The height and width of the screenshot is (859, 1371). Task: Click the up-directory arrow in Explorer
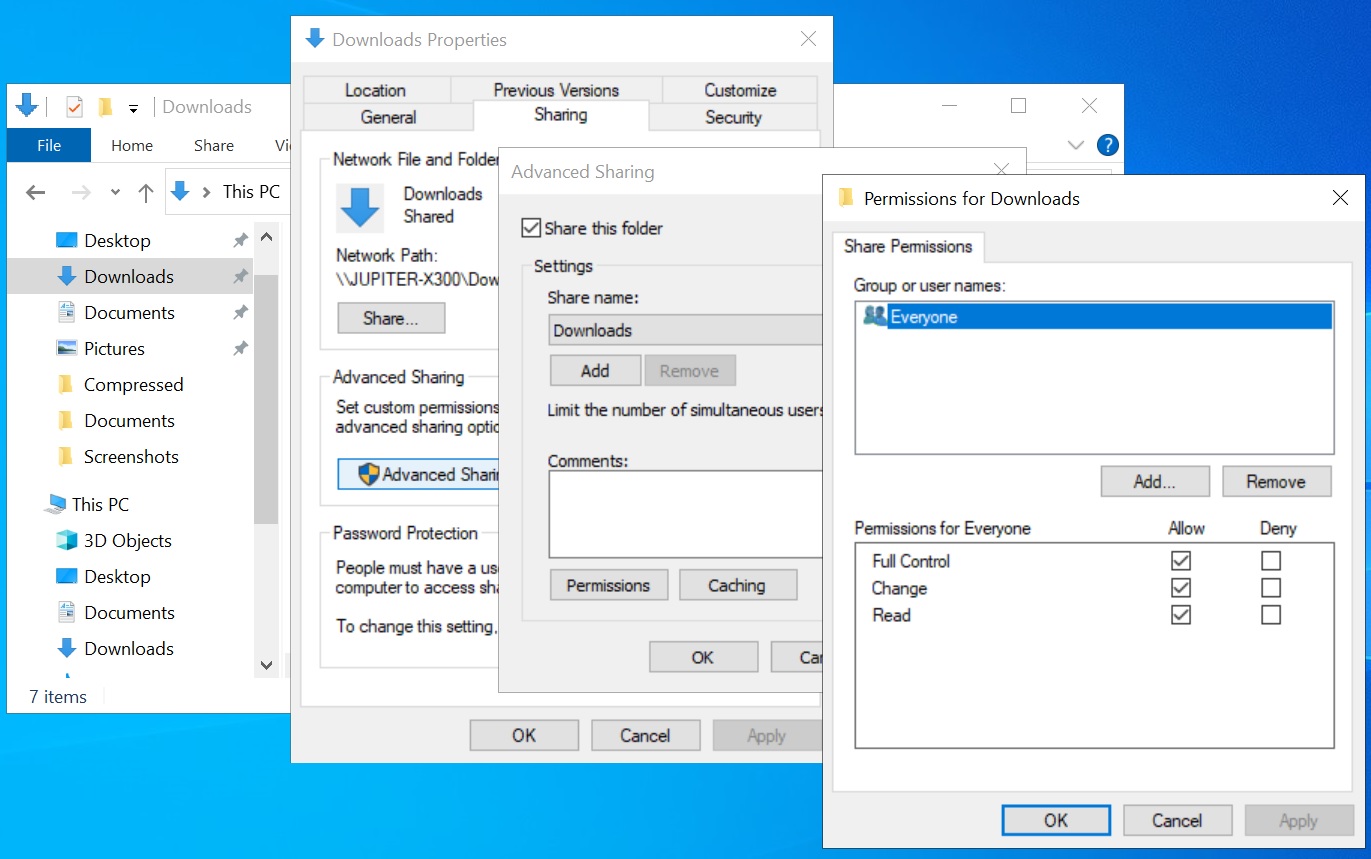pos(146,193)
